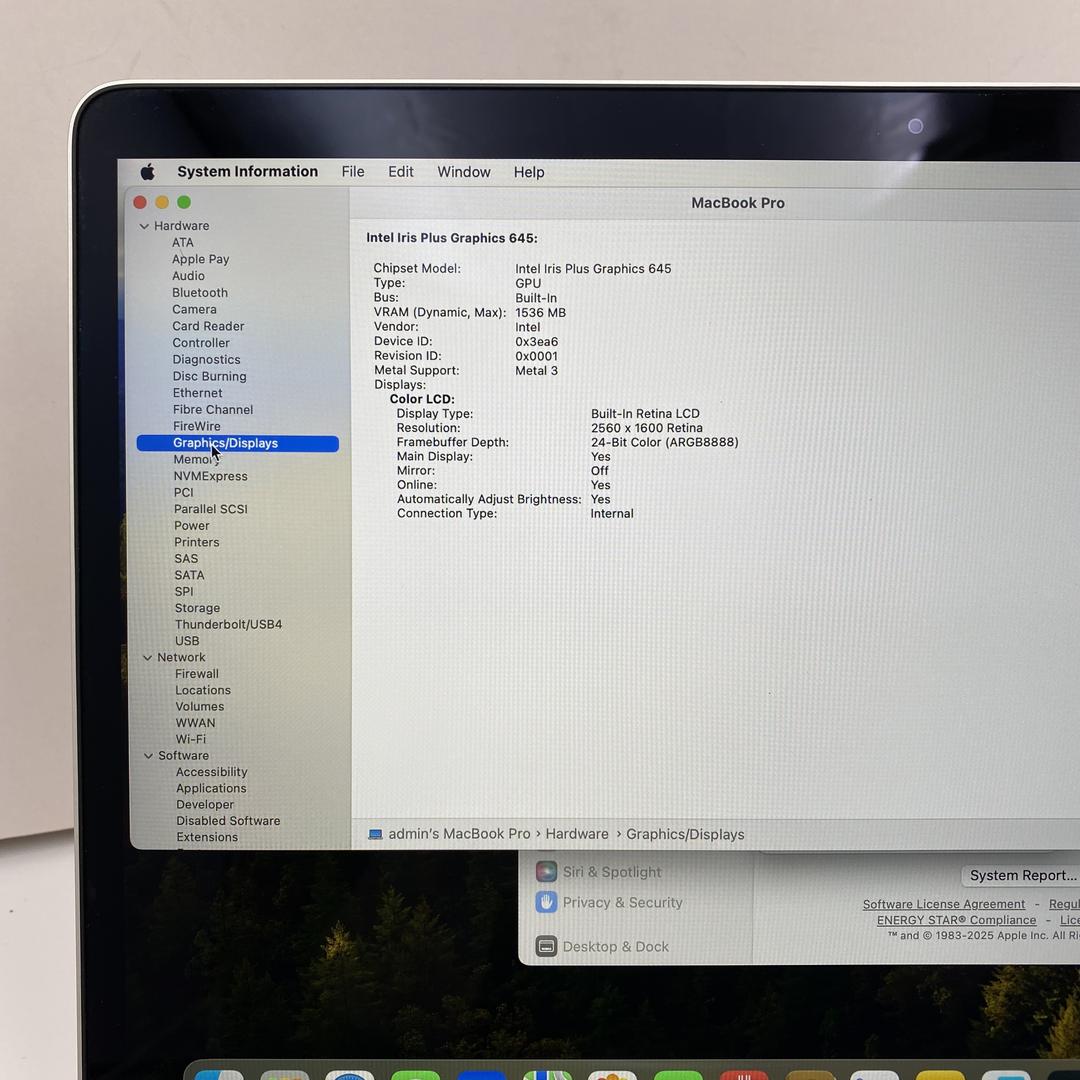Select SAS in the sidebar
This screenshot has width=1080, height=1080.
coord(186,559)
